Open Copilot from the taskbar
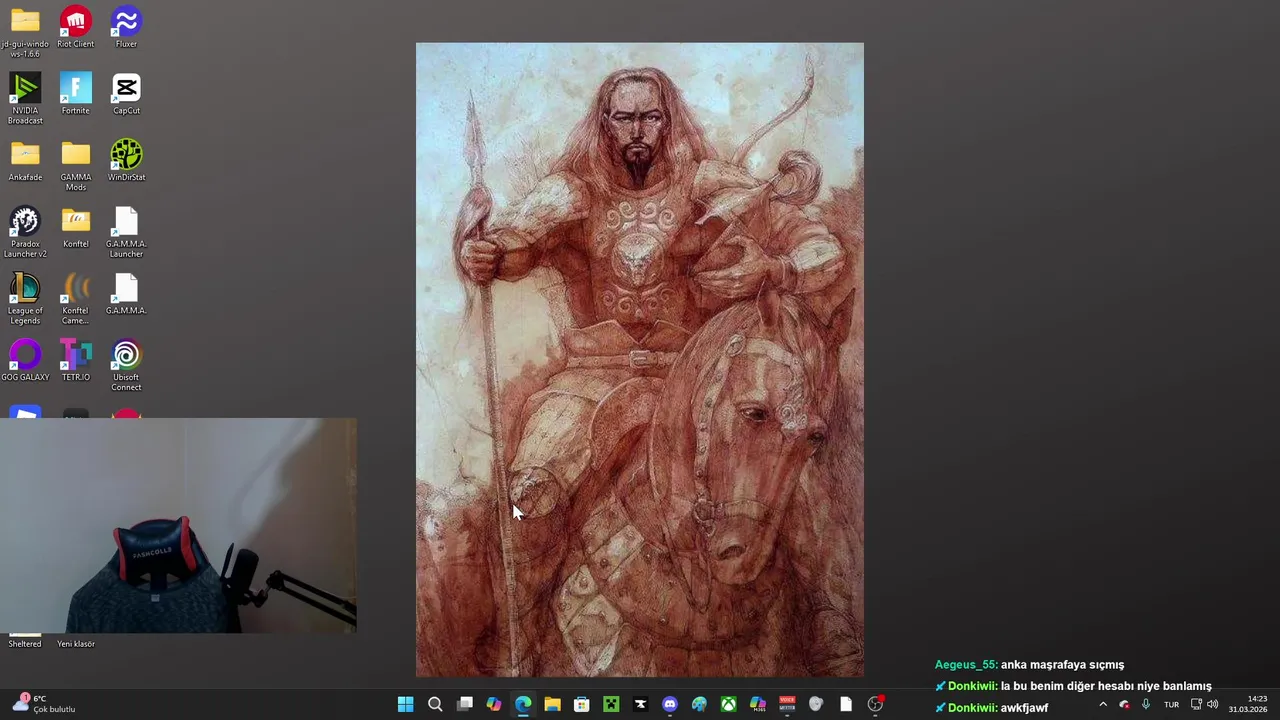Image resolution: width=1280 pixels, height=720 pixels. click(x=493, y=704)
